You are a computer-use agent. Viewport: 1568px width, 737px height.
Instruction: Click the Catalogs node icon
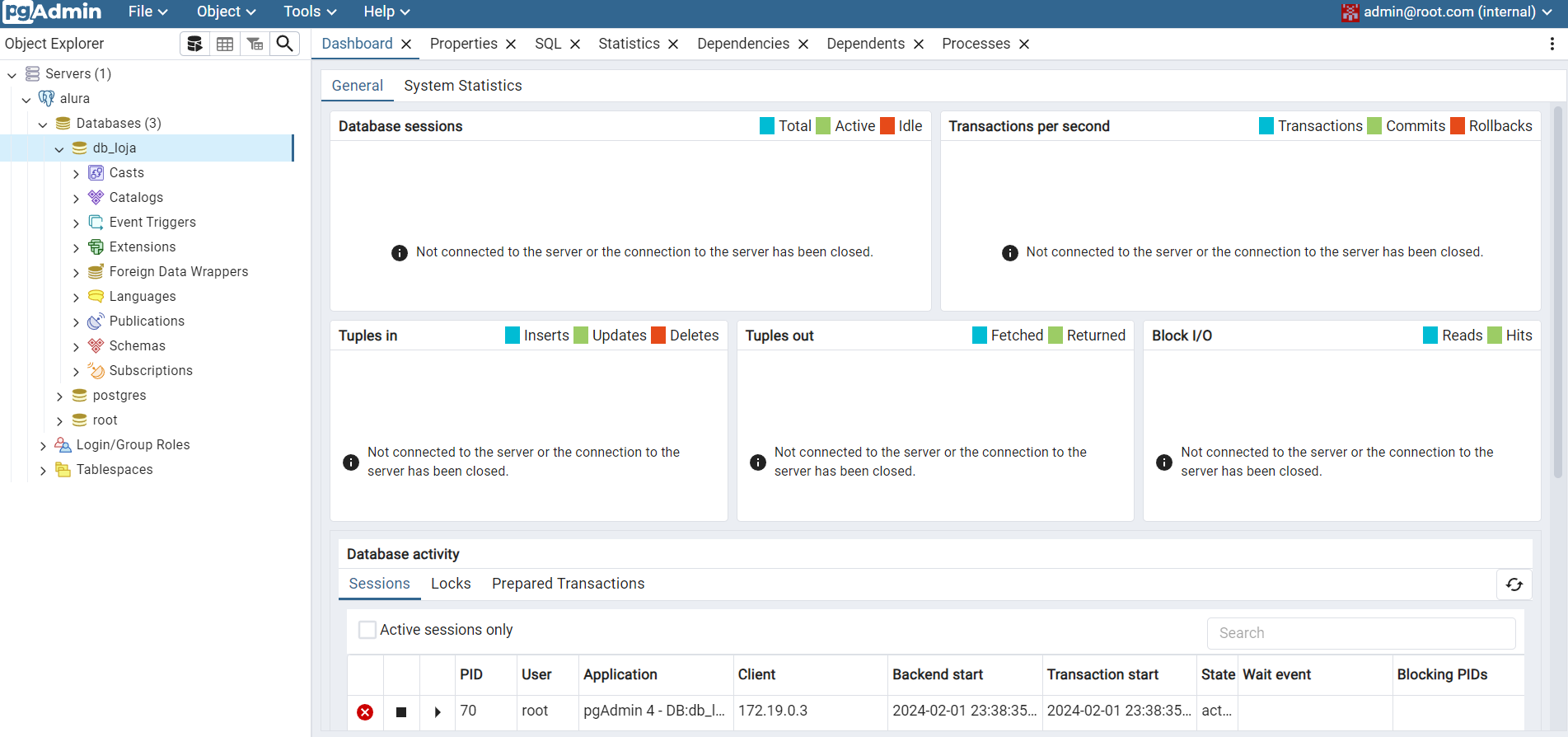point(96,198)
